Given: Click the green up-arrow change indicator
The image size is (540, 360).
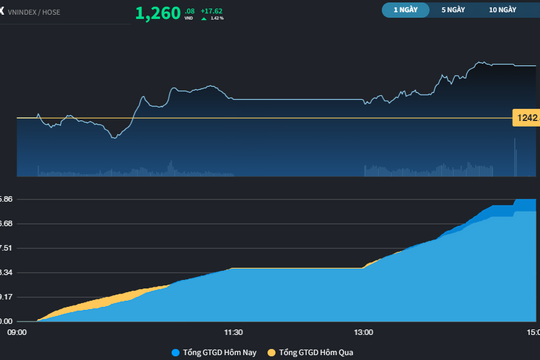Looking at the screenshot, I should coord(204,19).
